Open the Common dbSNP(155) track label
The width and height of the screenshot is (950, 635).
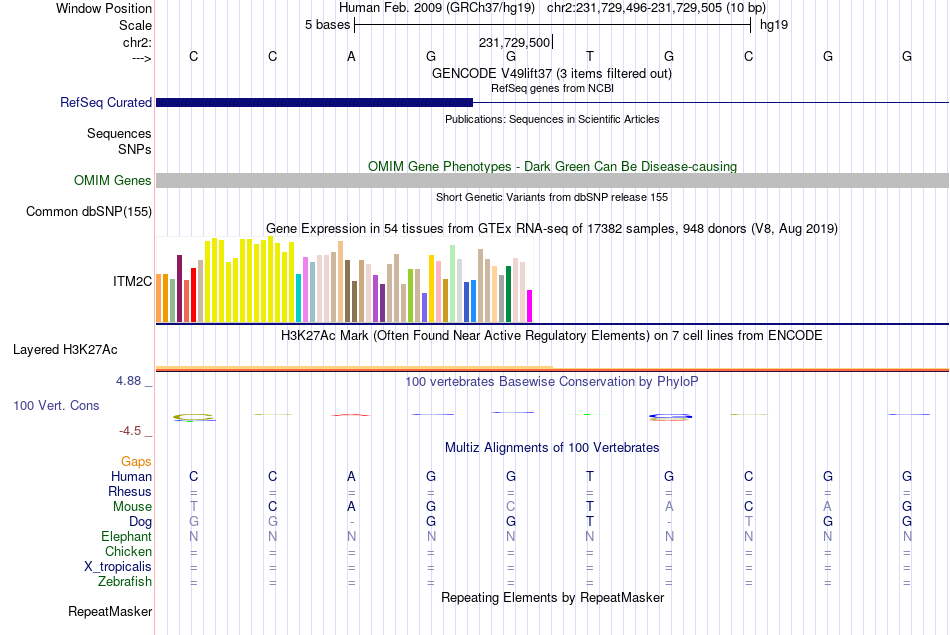click(x=88, y=211)
